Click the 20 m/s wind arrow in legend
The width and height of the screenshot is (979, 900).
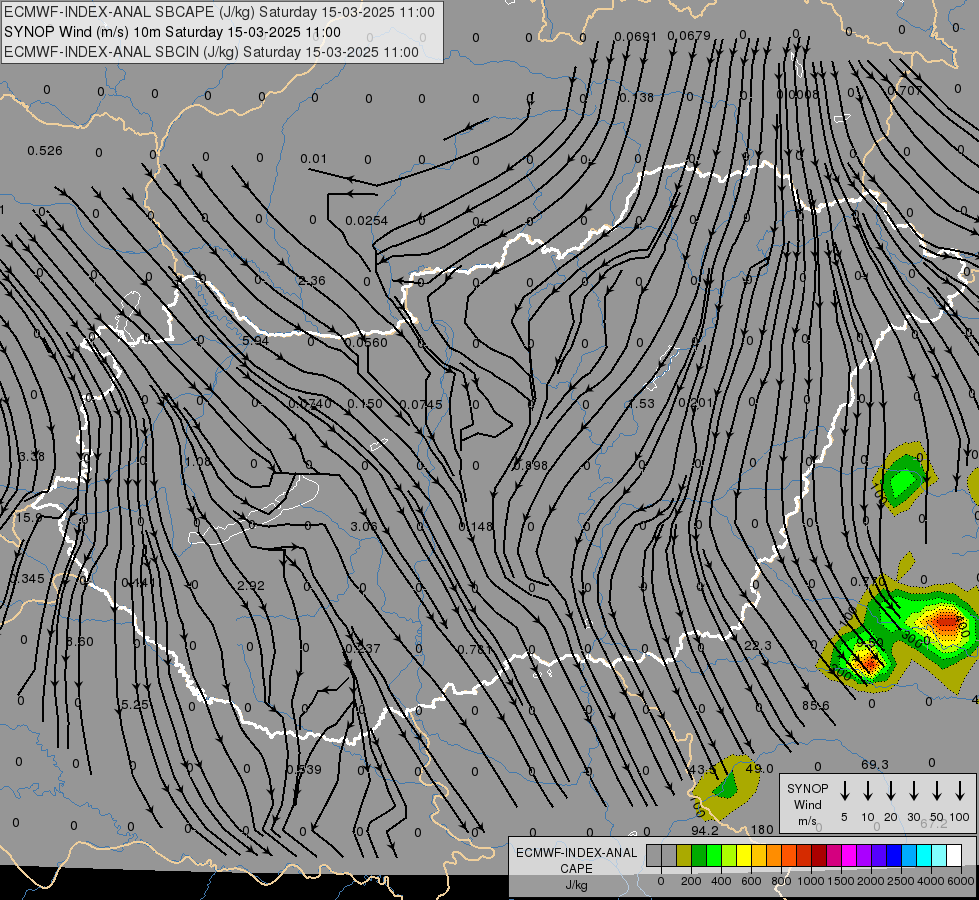[891, 791]
